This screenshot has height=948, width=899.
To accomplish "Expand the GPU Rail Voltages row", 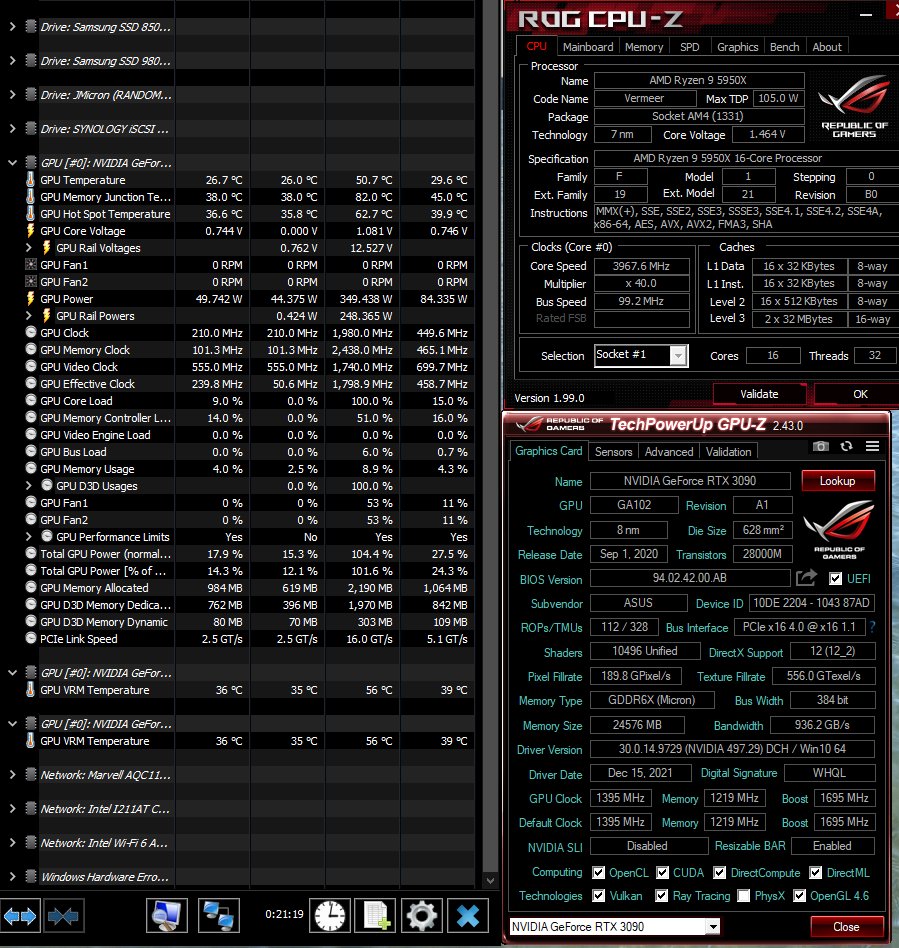I will point(29,248).
